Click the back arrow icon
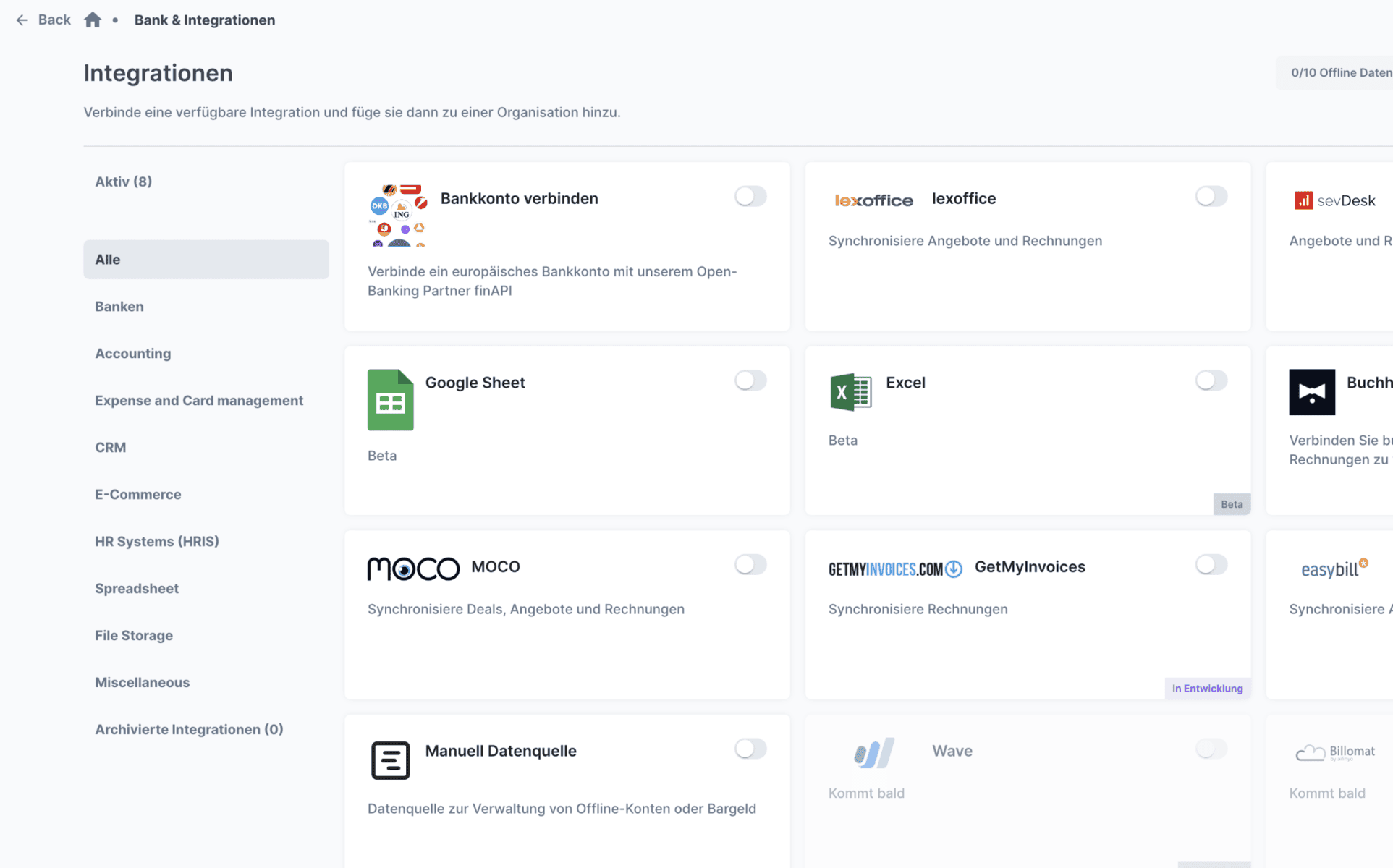The height and width of the screenshot is (868, 1393). 22,20
